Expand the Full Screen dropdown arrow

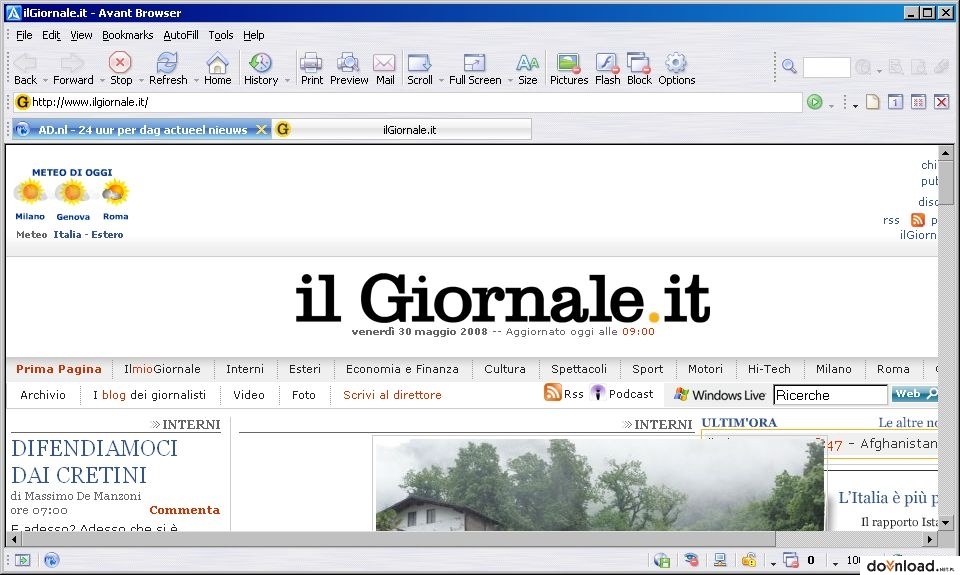[x=510, y=80]
